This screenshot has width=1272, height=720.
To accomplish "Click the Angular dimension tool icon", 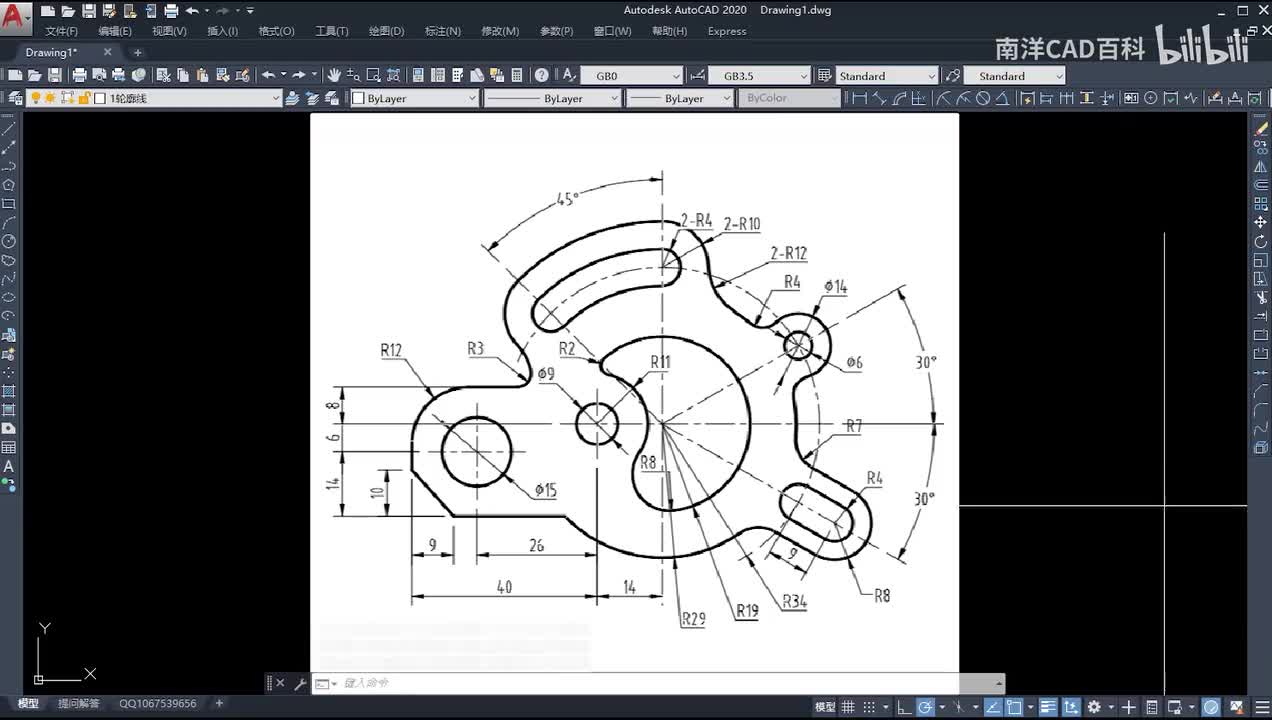I will [x=1003, y=98].
